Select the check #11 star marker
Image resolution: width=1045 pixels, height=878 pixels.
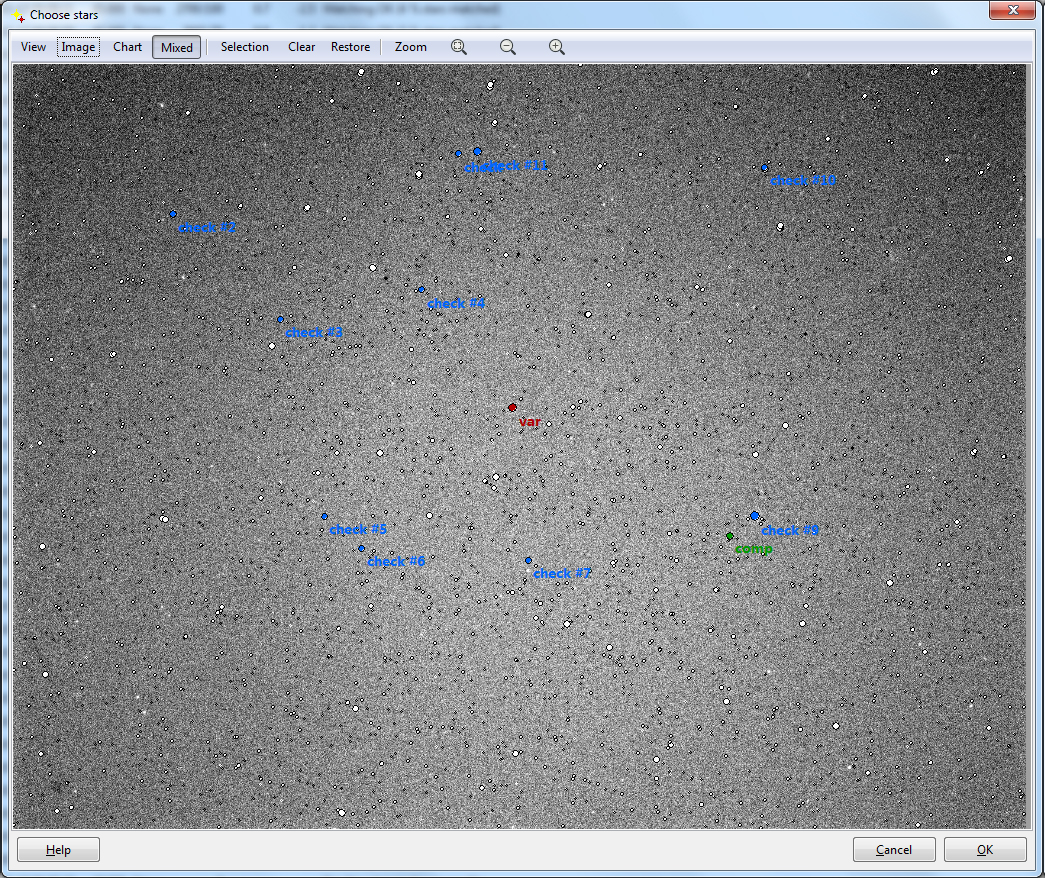(x=477, y=152)
